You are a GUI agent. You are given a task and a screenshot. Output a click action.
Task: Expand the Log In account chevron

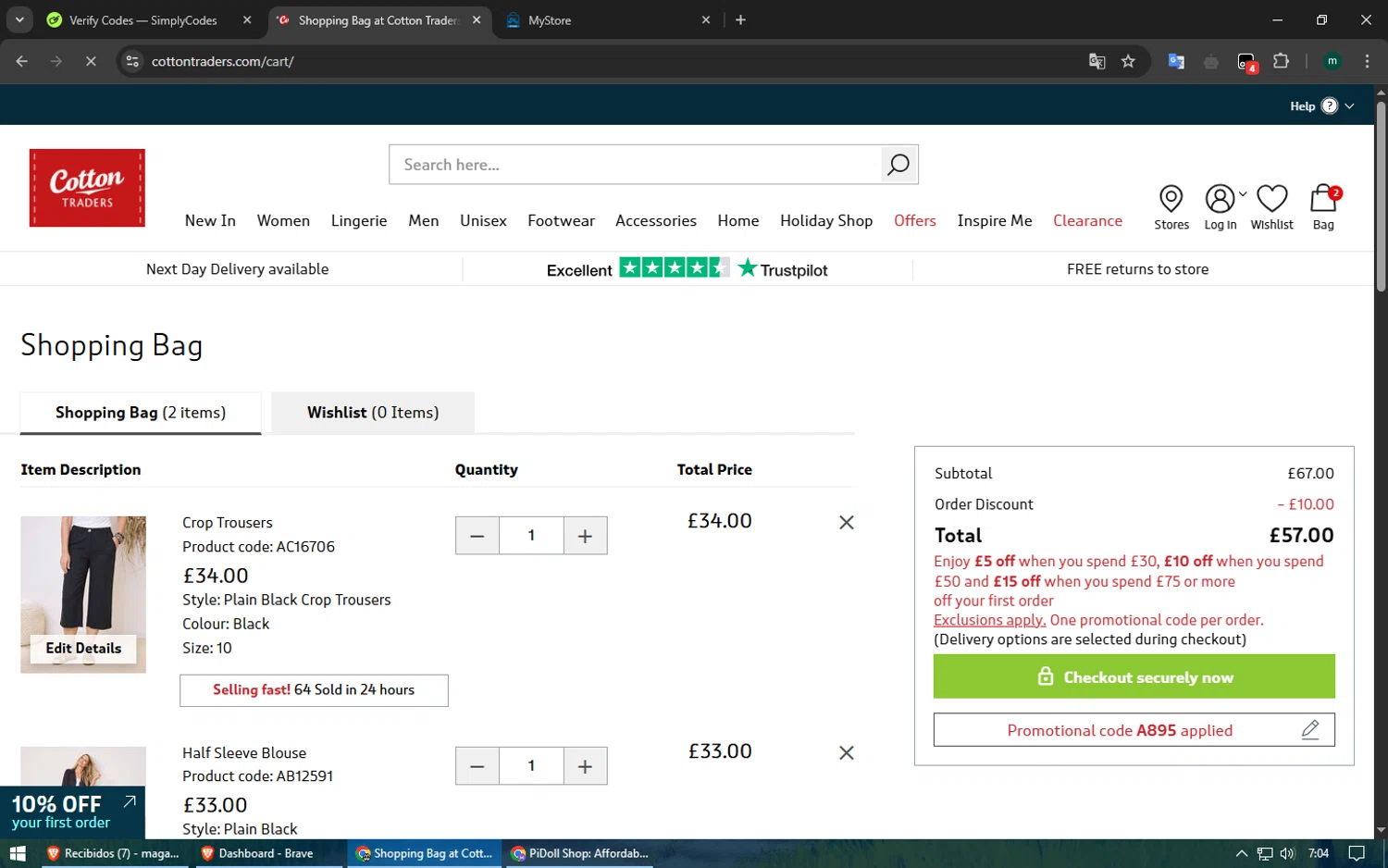1243,194
